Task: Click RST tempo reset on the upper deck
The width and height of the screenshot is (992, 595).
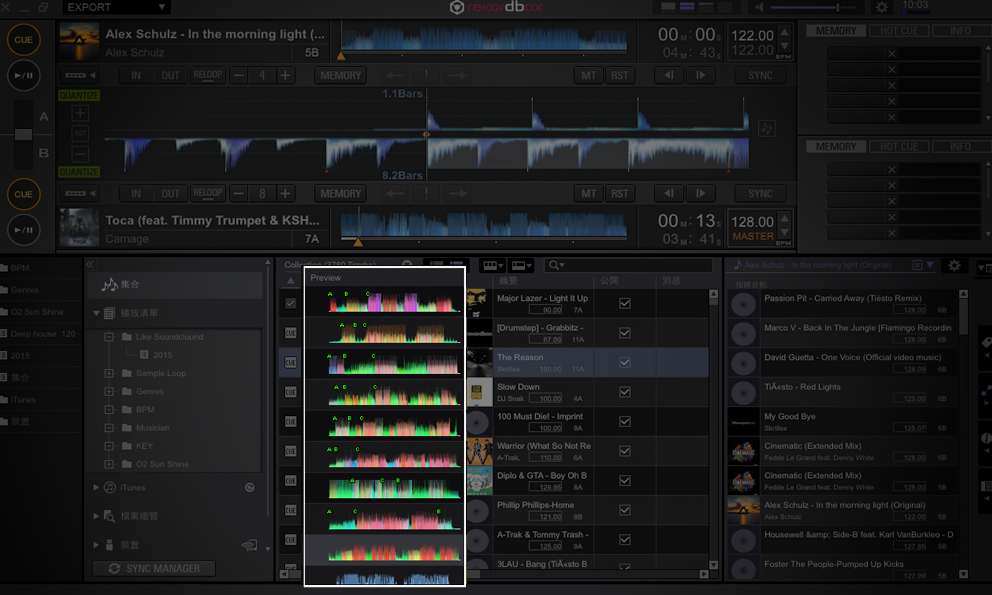Action: click(x=620, y=75)
